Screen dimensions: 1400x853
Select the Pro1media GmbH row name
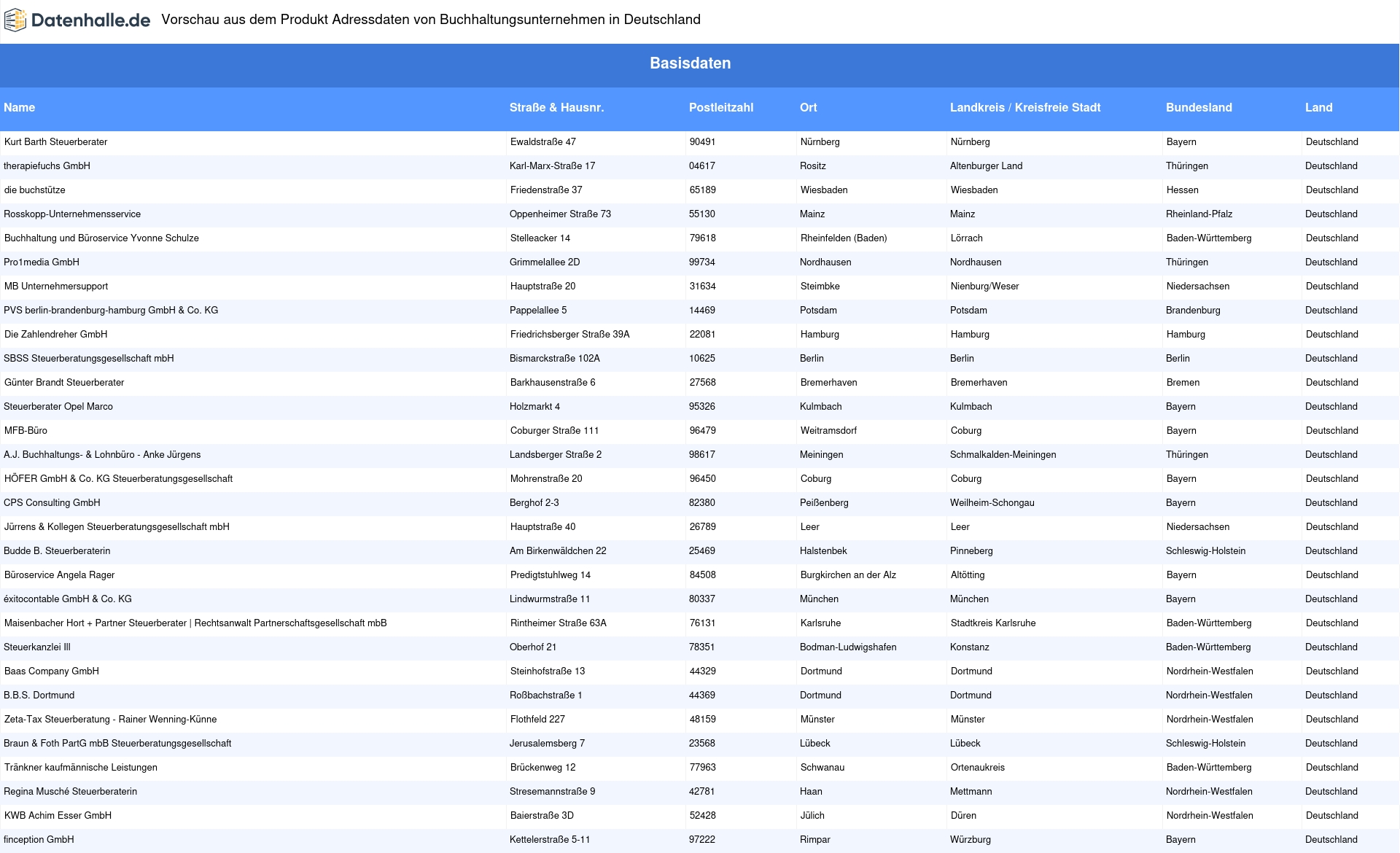click(x=42, y=262)
